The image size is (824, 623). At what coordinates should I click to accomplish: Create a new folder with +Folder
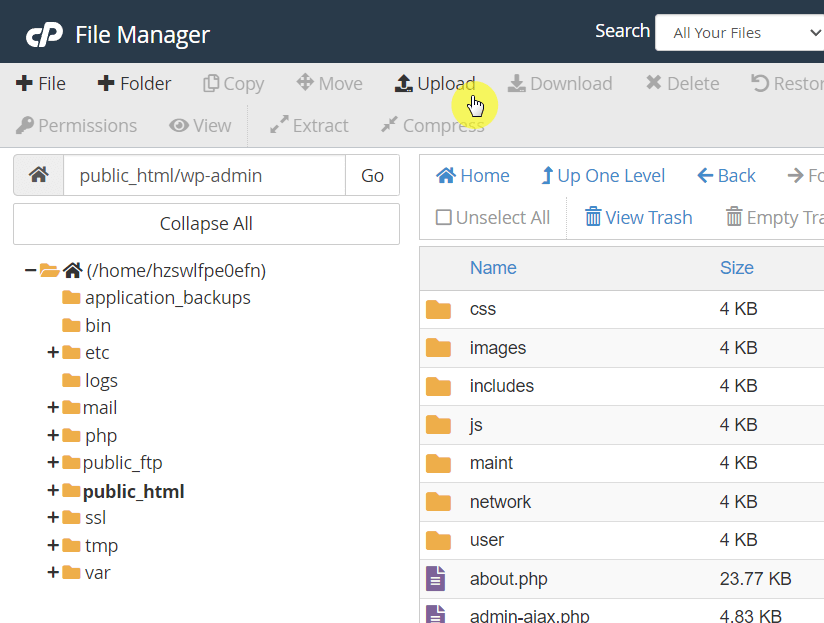134,84
